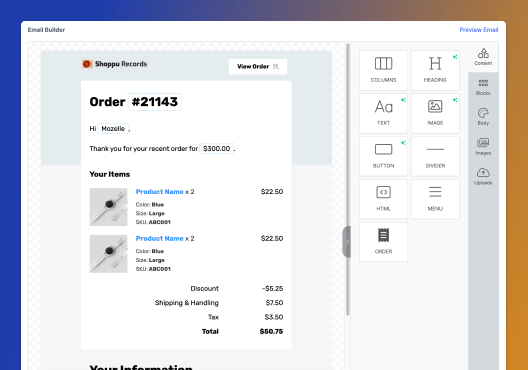
Task: Select the Mozelle name merge tag
Action: [x=113, y=129]
